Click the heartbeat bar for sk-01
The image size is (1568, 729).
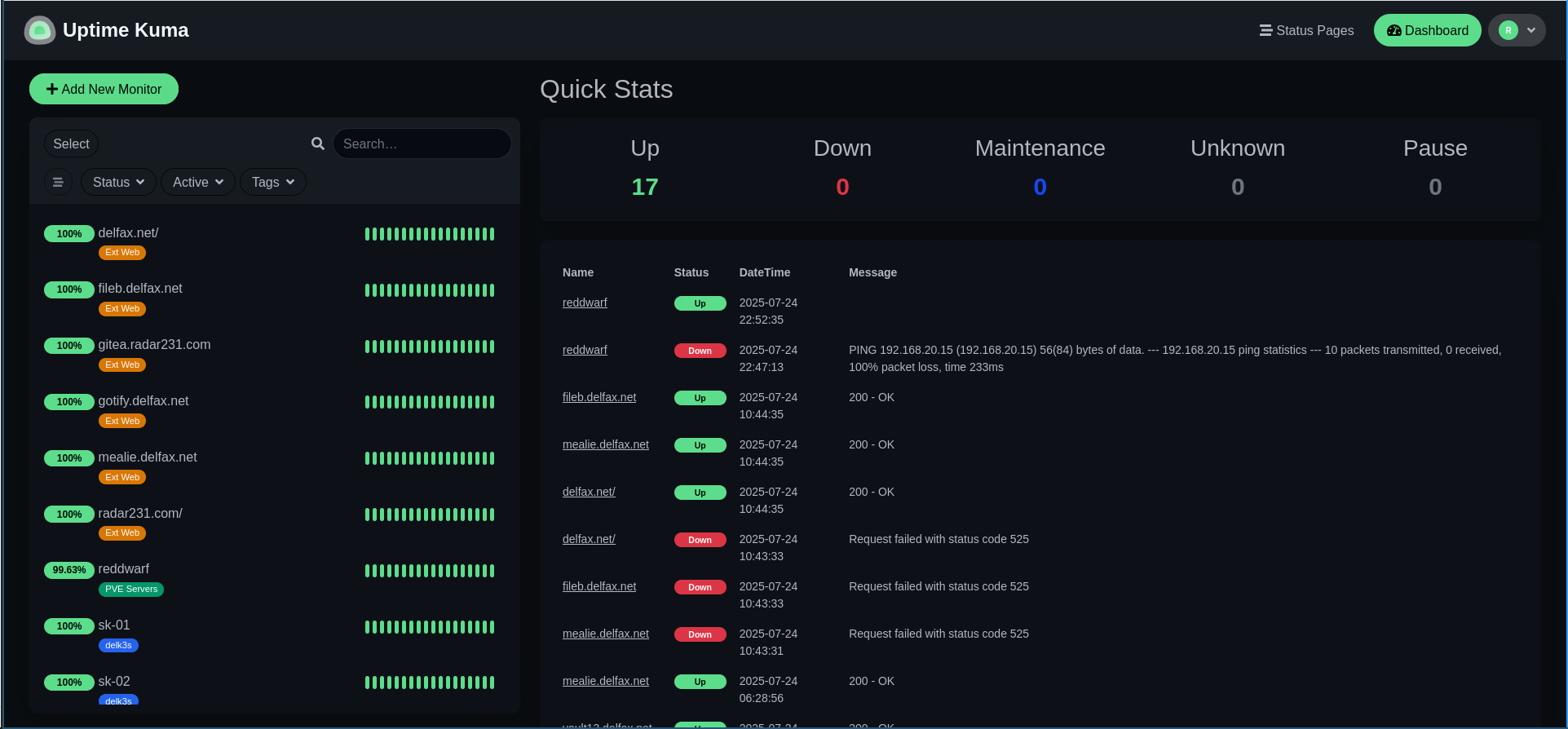(430, 627)
